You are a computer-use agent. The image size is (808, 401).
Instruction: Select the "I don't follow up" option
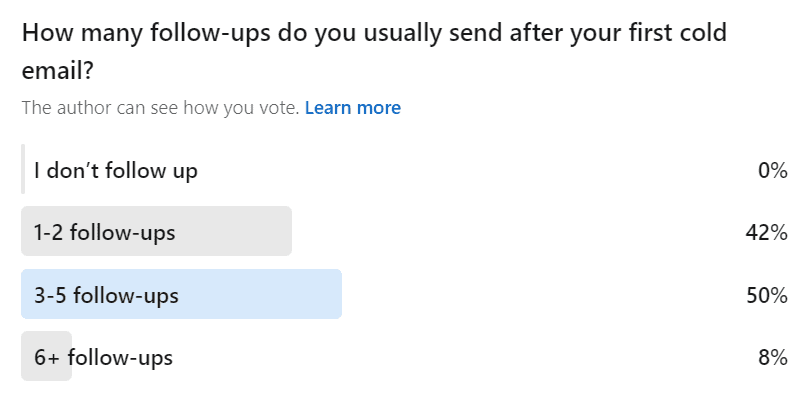click(115, 170)
